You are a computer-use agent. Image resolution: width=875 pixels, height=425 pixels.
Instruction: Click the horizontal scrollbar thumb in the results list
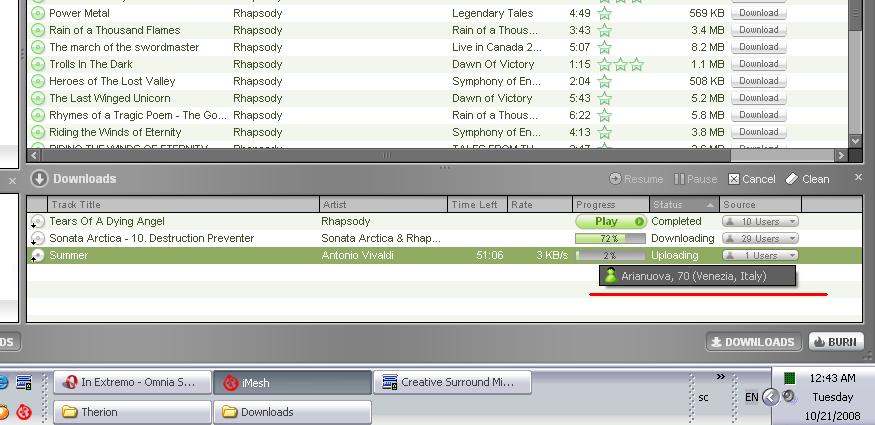[387, 156]
